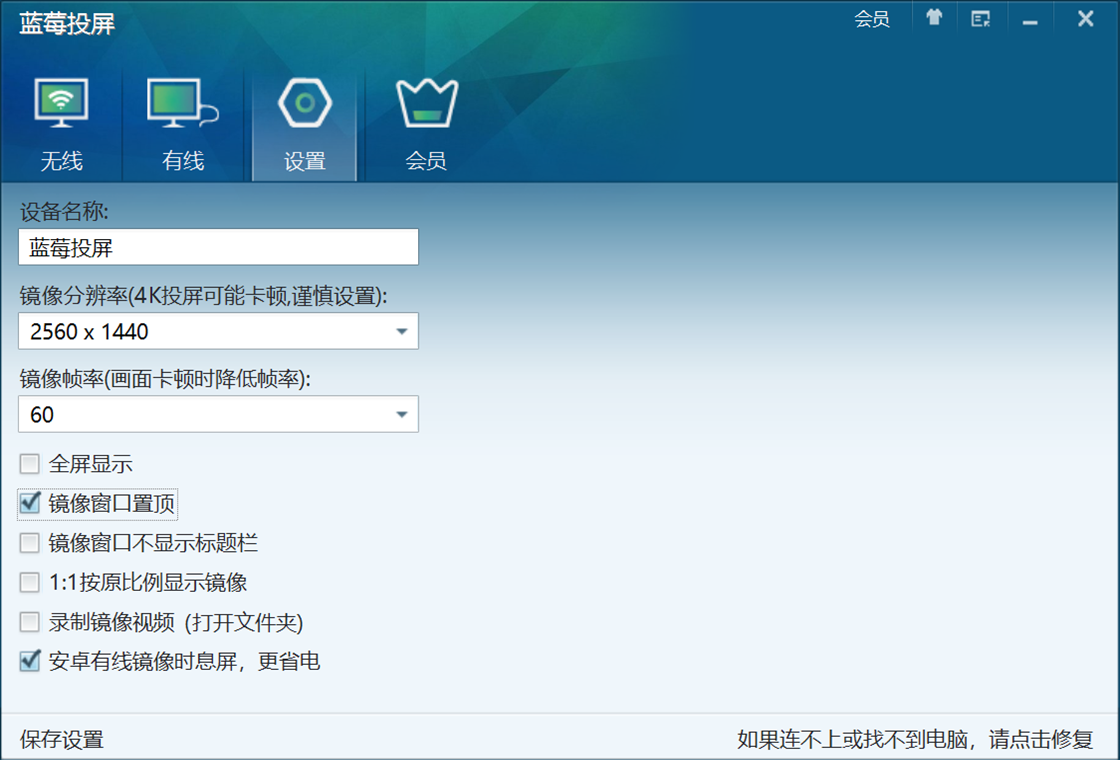1120x760 pixels.
Task: Click the wired connection monitor icon
Action: [x=182, y=103]
